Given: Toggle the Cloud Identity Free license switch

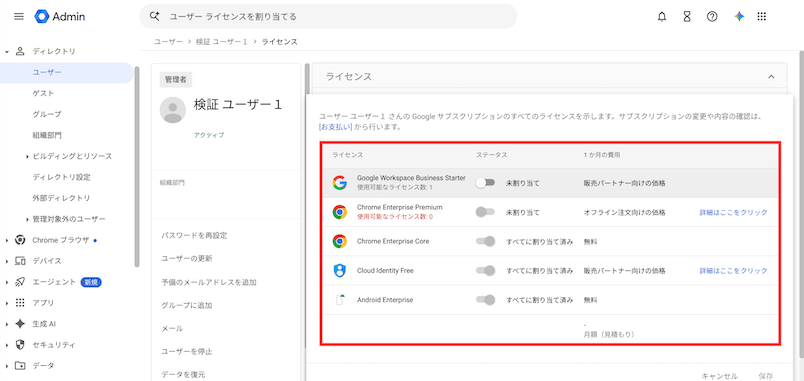Looking at the screenshot, I should click(x=485, y=270).
